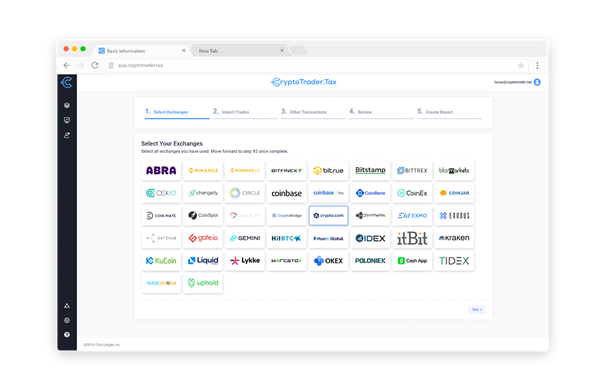
Task: Reload the page with refresh icon
Action: point(95,65)
